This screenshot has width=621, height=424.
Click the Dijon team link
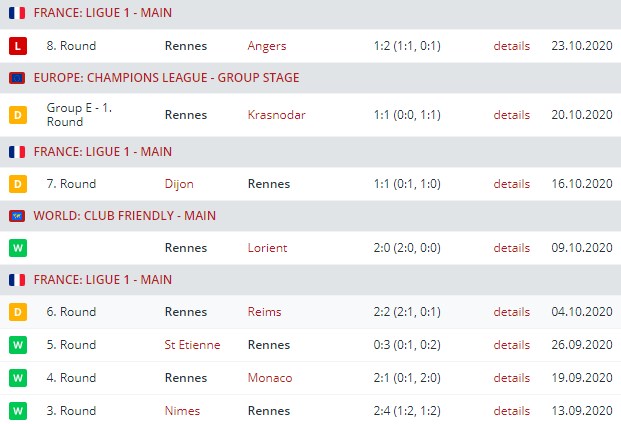(179, 184)
